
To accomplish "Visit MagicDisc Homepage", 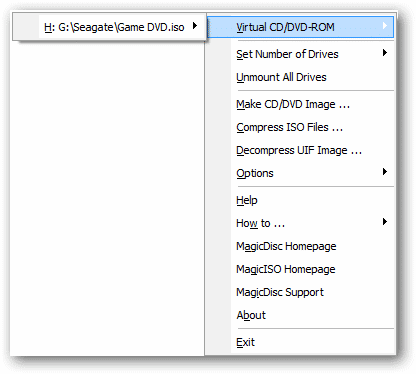I will tap(300, 246).
